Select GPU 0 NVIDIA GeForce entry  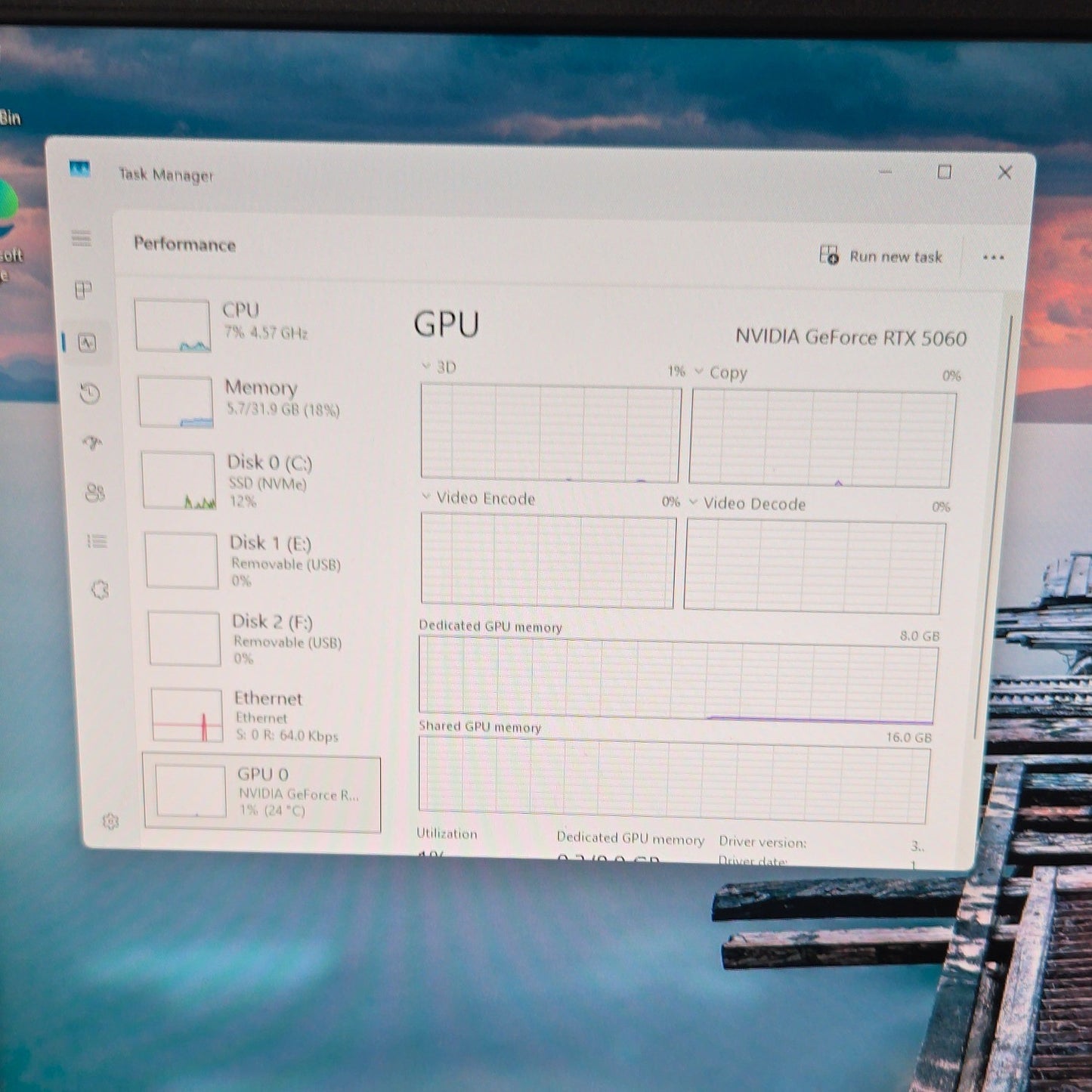pos(261,793)
